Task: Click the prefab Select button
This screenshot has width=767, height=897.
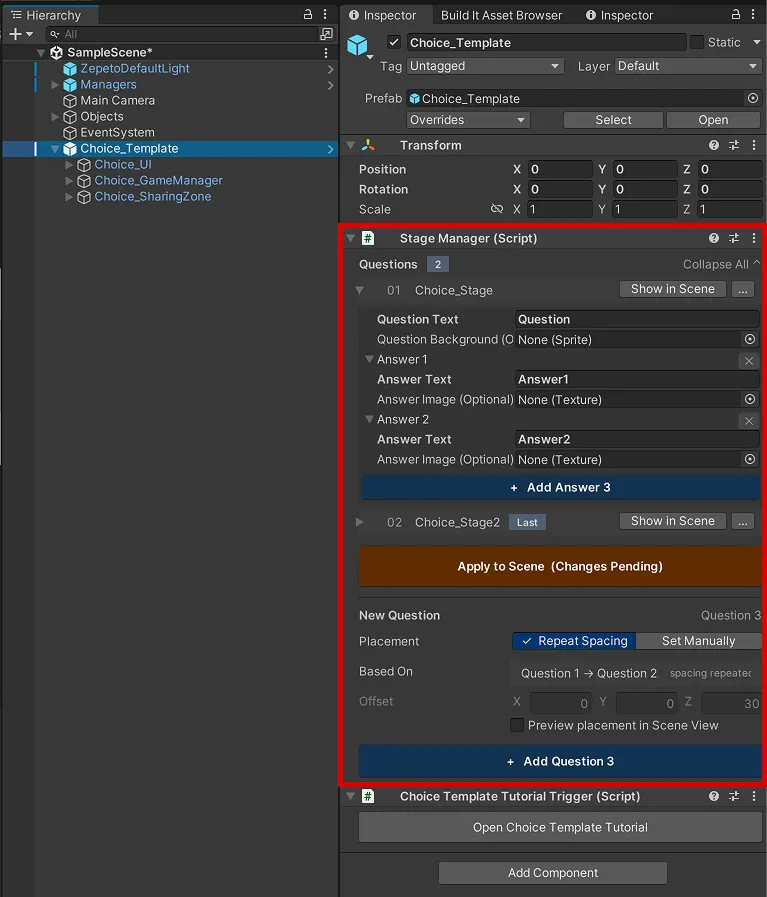Action: (x=613, y=120)
